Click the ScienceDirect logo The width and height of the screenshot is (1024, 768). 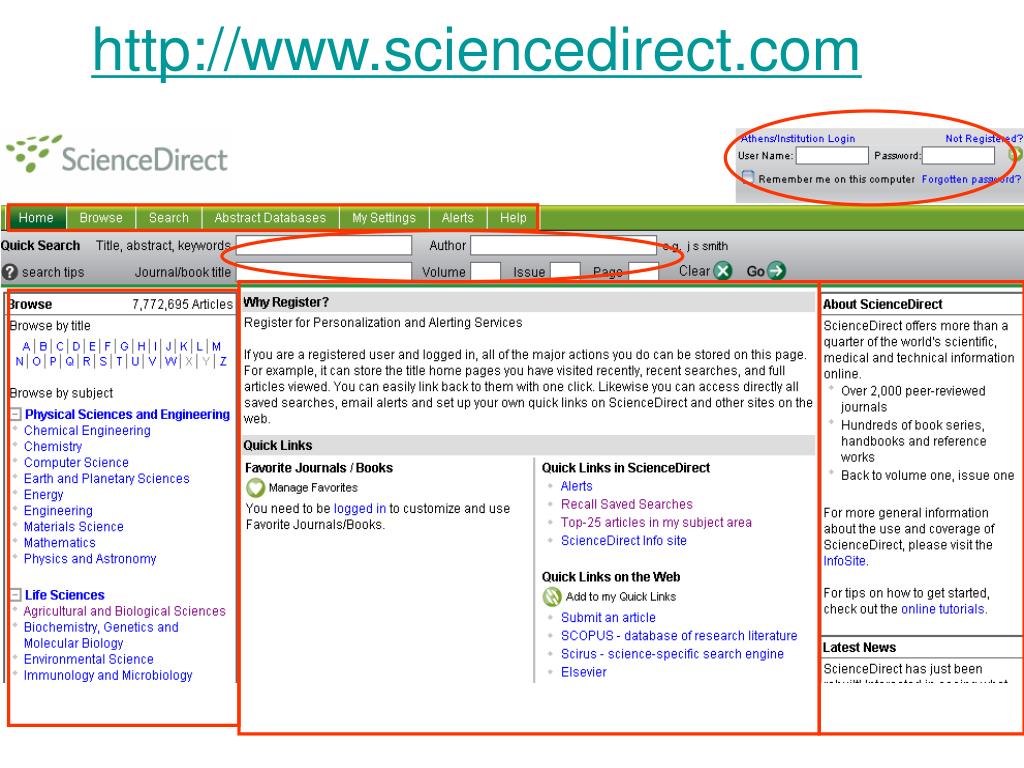coord(118,155)
